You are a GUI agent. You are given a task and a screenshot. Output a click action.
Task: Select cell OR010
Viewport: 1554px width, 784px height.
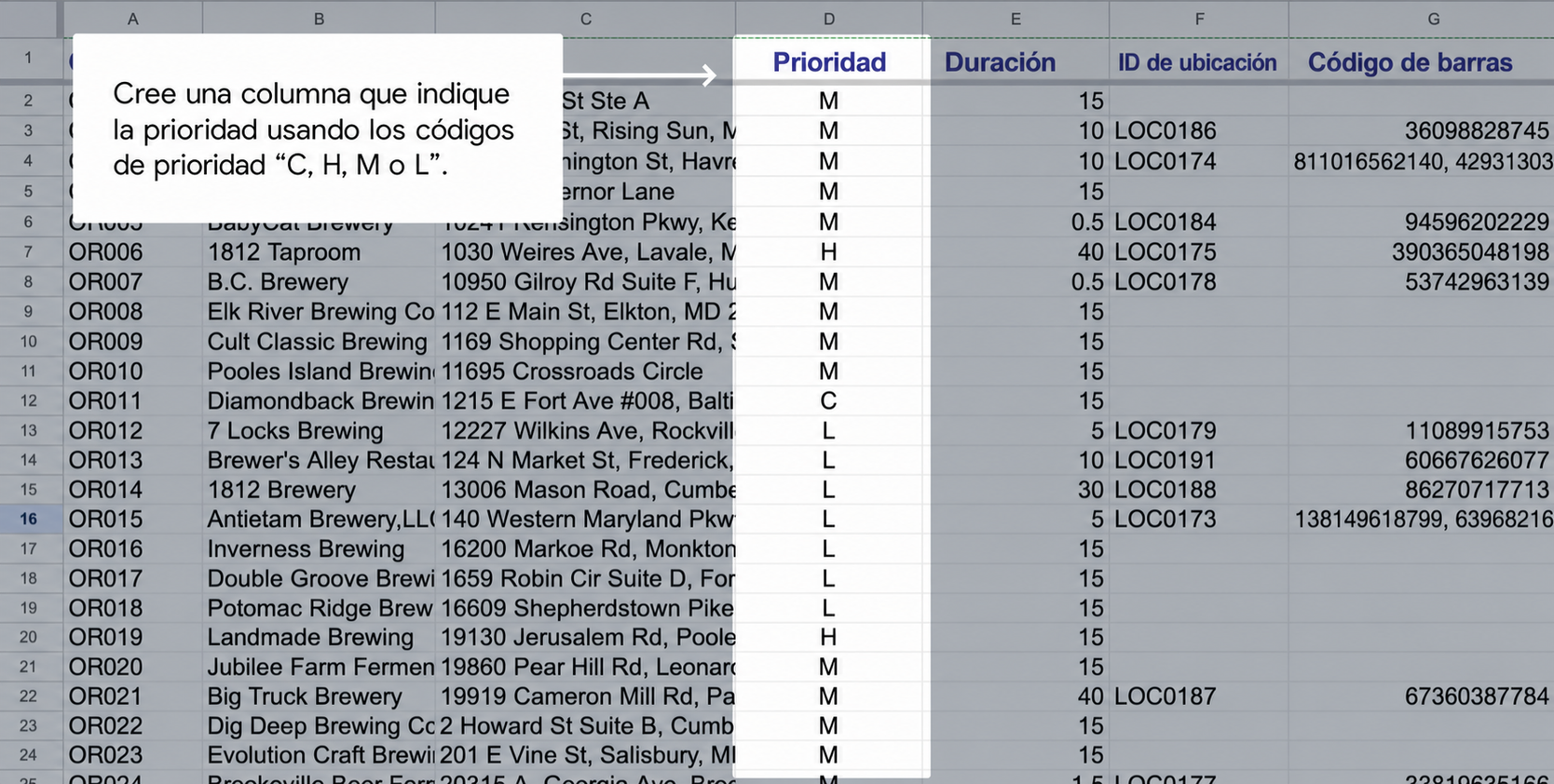click(x=133, y=371)
